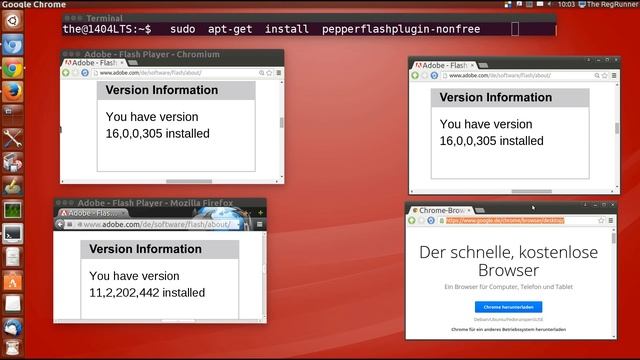Click vertical scrollbar in Chrome-Browser window

(613, 238)
